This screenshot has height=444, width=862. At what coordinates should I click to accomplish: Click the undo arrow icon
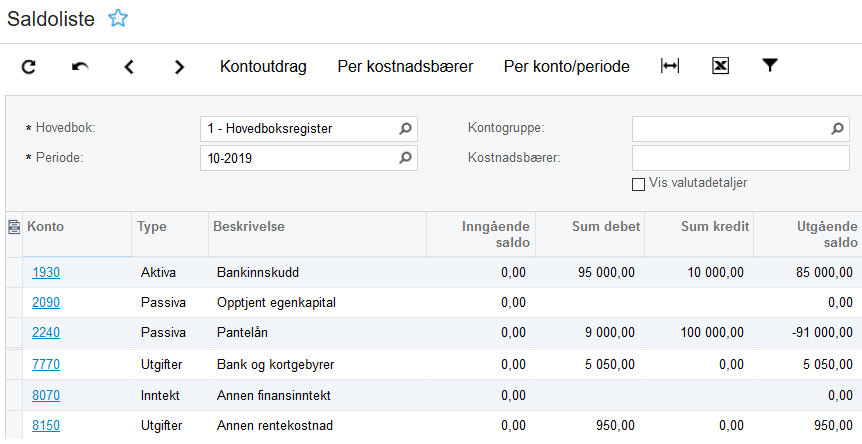pos(80,67)
